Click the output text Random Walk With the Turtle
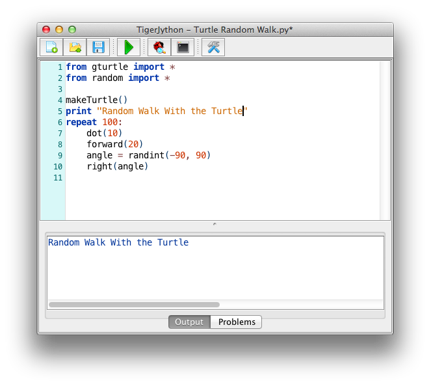Screen dimensions: 430x386 (x=118, y=242)
